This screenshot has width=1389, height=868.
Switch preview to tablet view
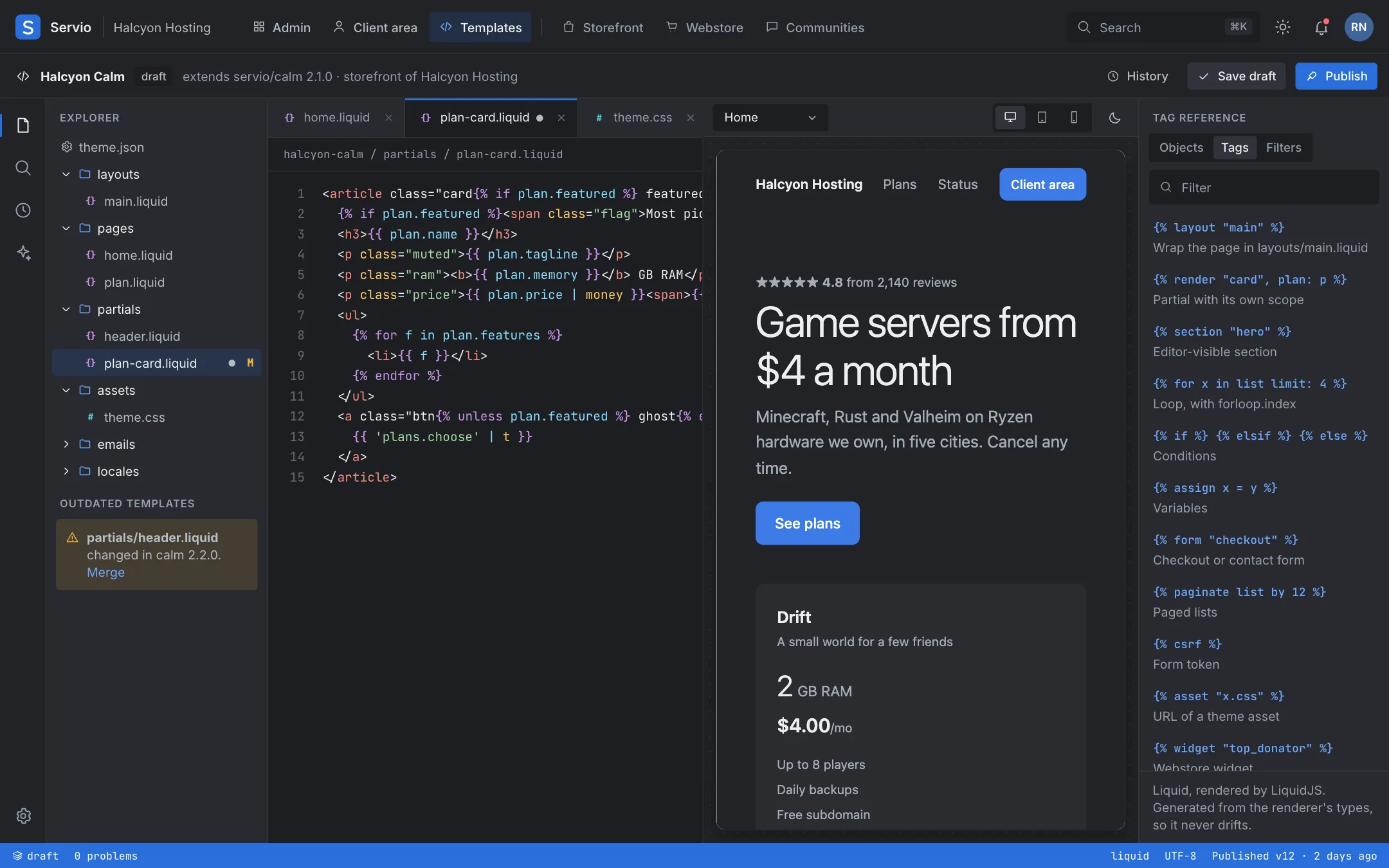(x=1042, y=118)
